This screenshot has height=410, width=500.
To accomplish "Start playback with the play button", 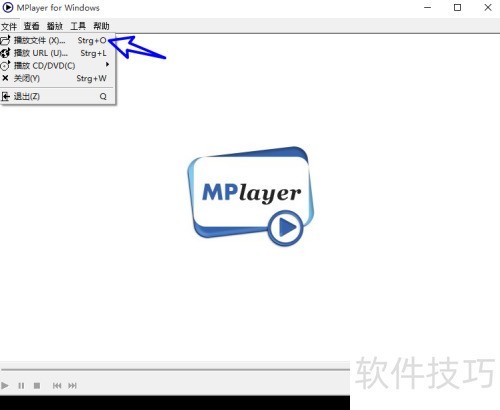I will [5, 386].
